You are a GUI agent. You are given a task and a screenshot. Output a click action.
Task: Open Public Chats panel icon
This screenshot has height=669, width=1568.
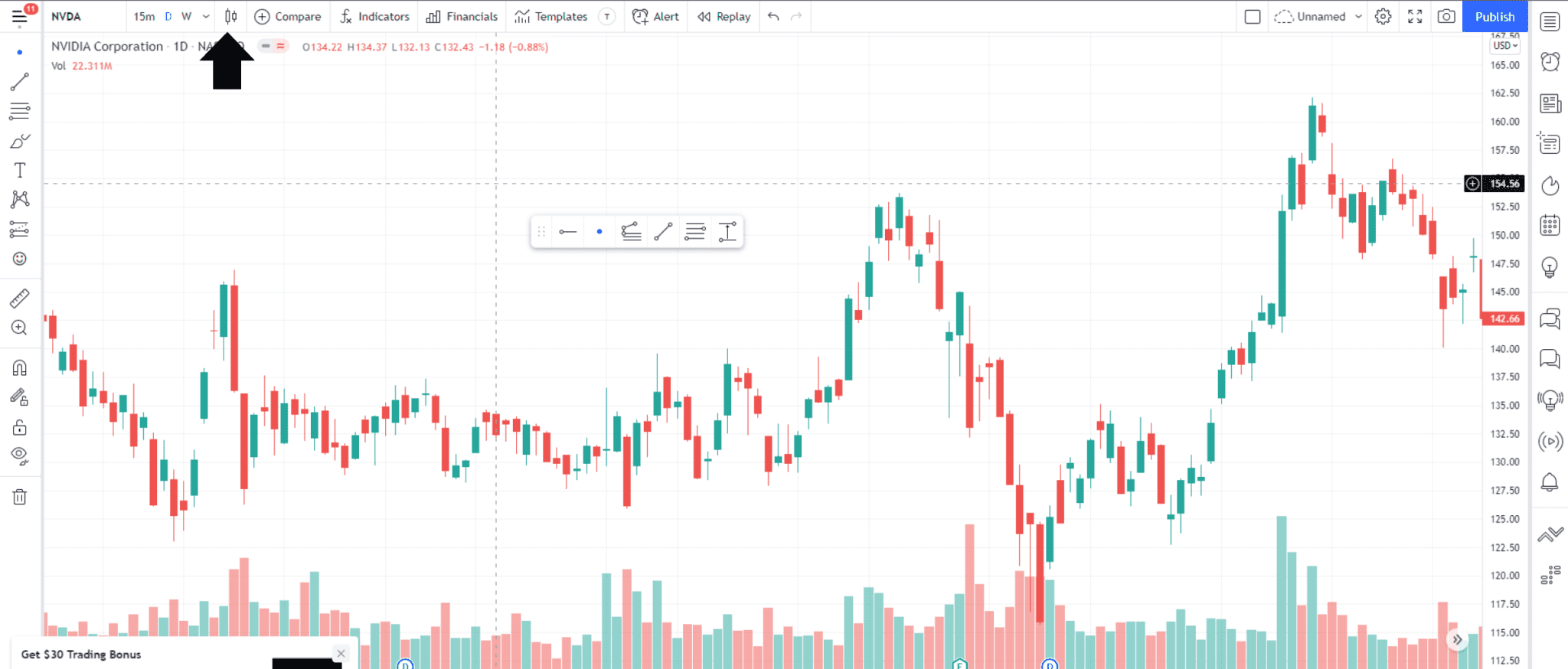click(1550, 318)
